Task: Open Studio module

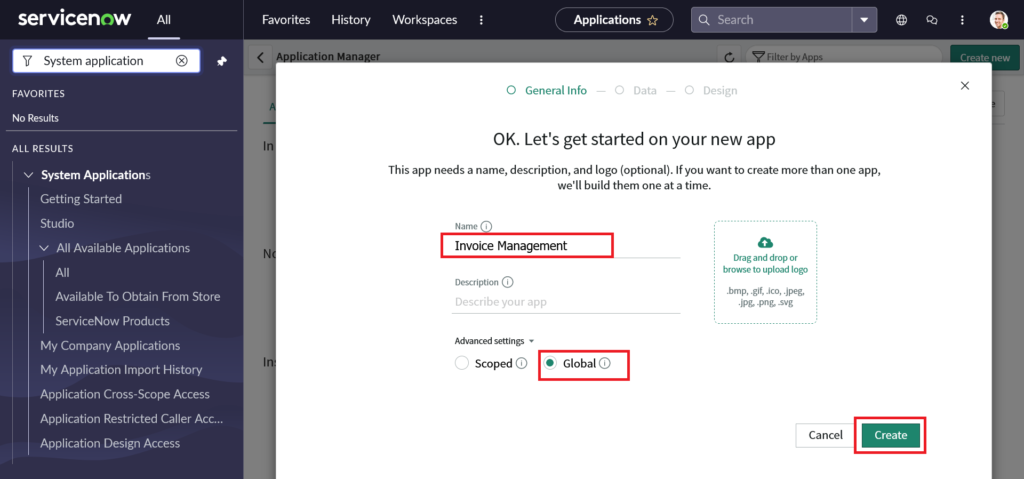Action: pyautogui.click(x=57, y=223)
